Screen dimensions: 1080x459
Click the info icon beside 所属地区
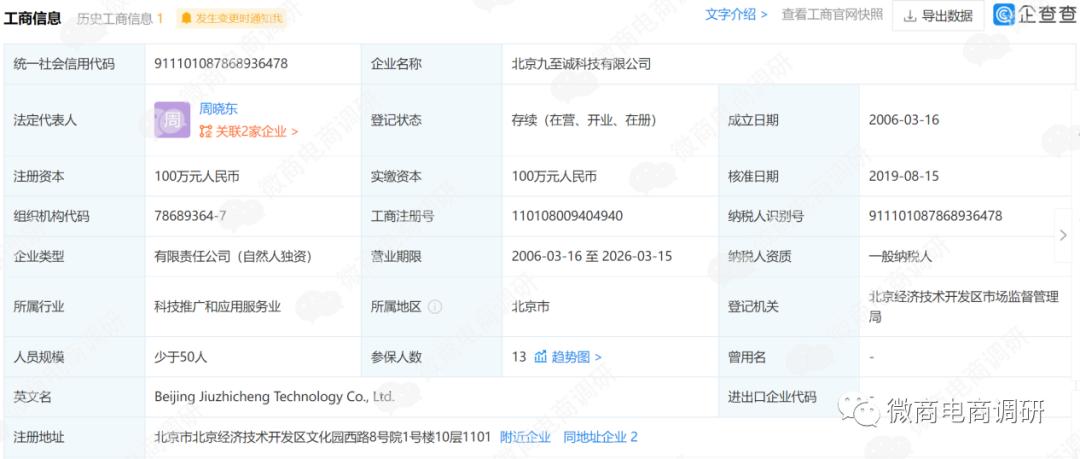coord(435,307)
